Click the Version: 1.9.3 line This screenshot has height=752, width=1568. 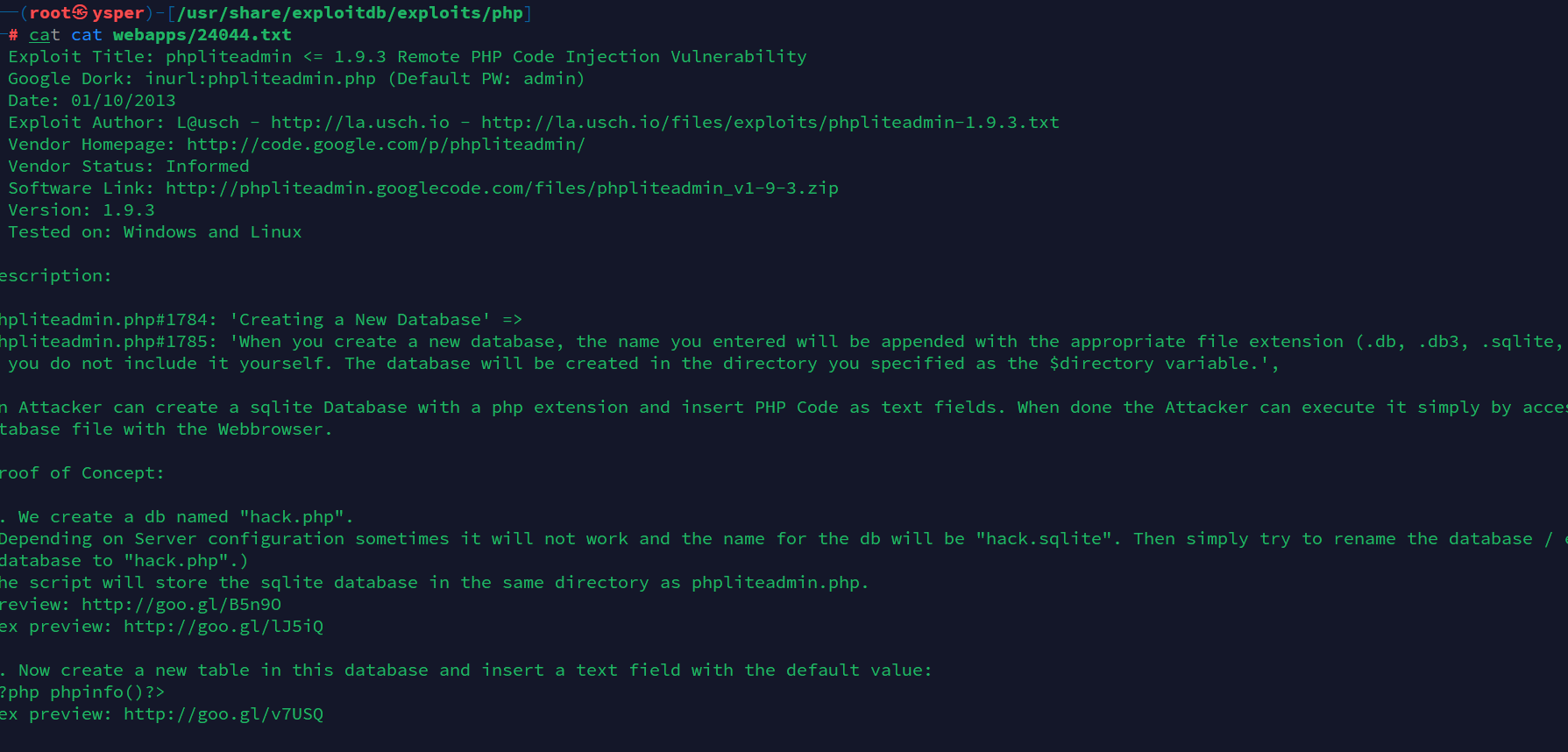[x=82, y=210]
